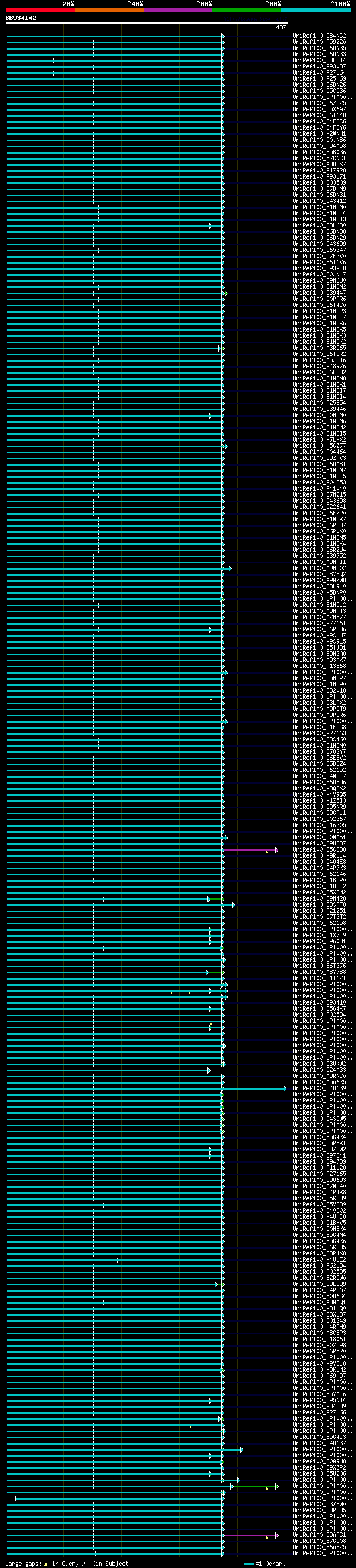Click the magenta alignment bar for Q5CC38
The width and height of the screenshot is (356, 1568).
coord(250,850)
